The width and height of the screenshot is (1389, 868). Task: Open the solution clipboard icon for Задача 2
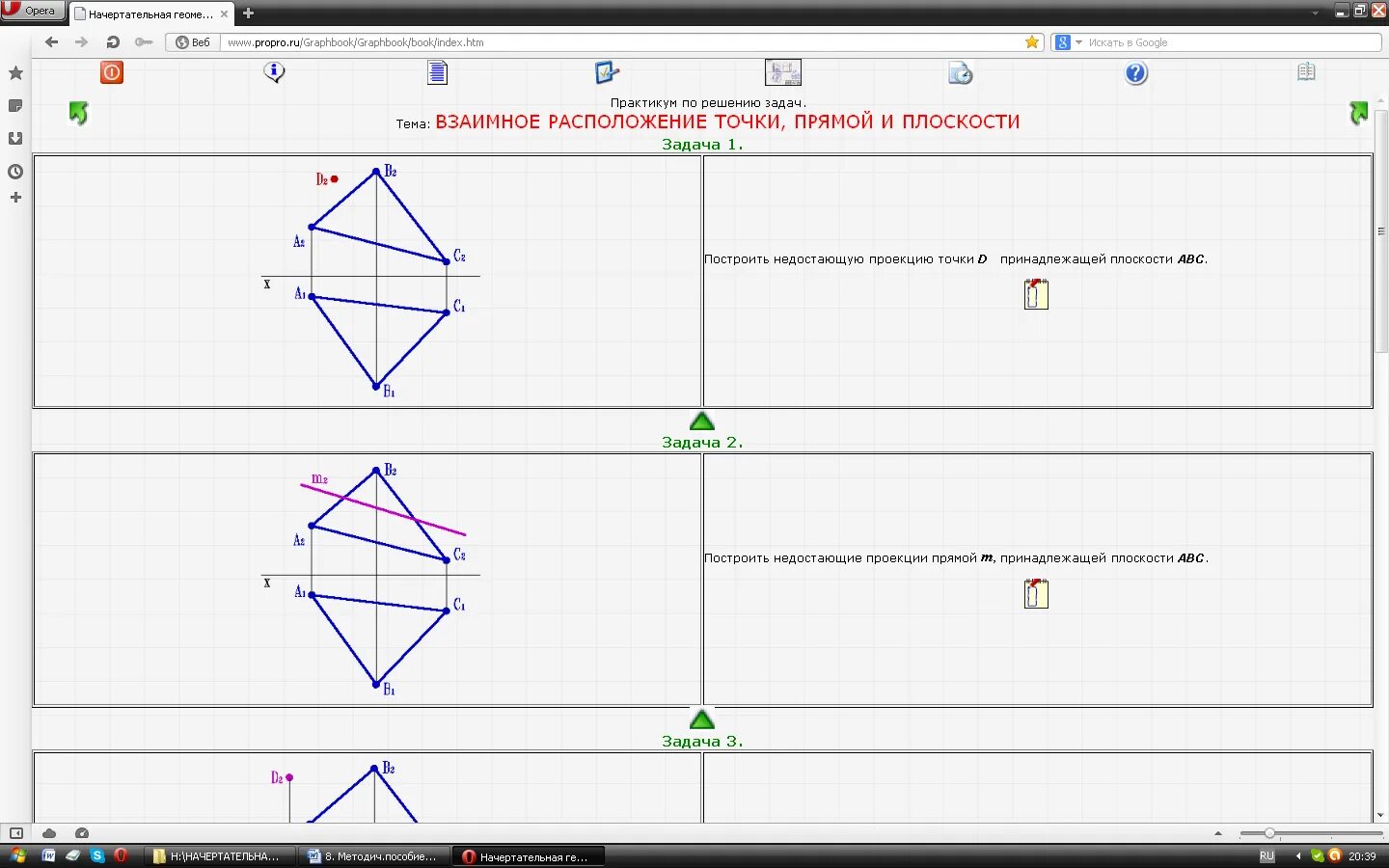(1036, 593)
